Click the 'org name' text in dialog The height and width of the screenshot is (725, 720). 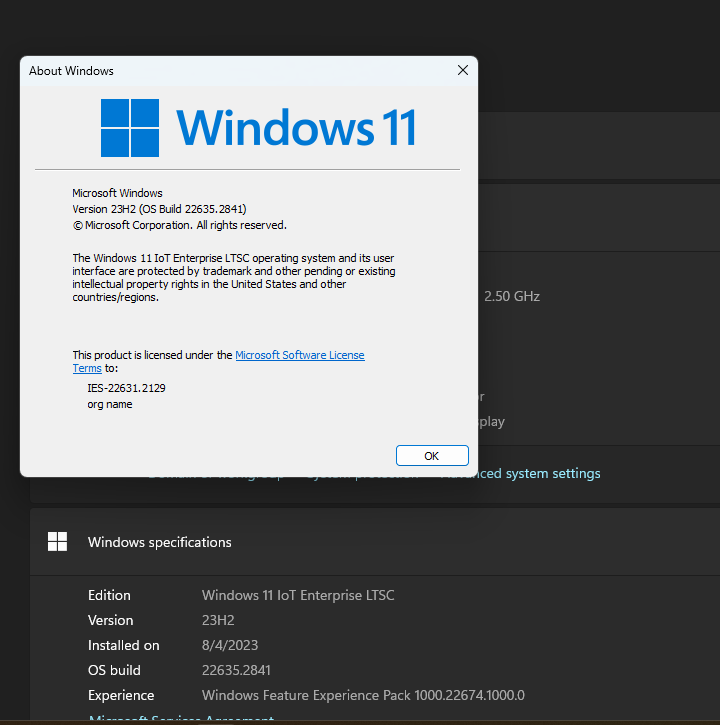tap(110, 404)
